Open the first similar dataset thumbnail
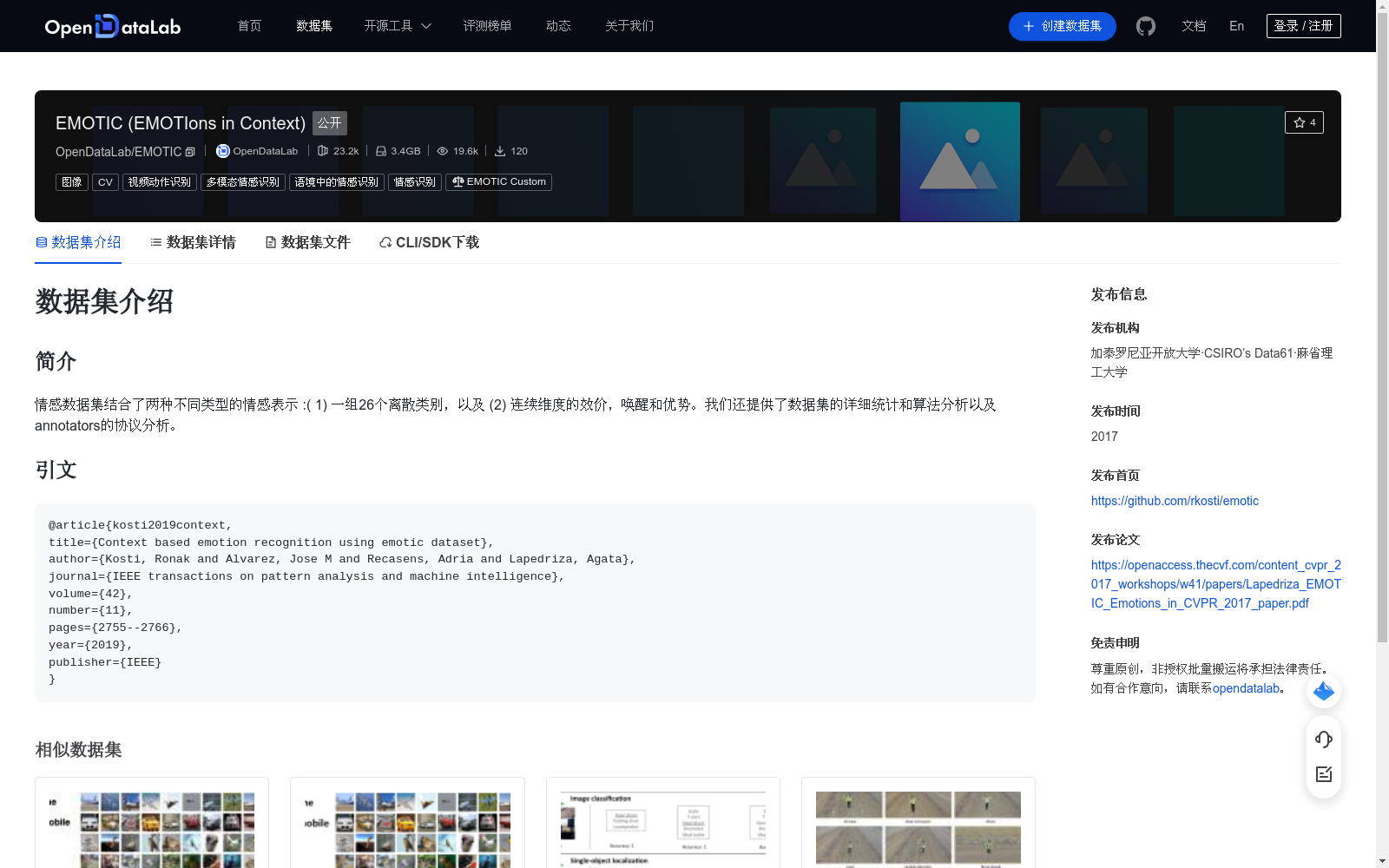 pos(152,829)
